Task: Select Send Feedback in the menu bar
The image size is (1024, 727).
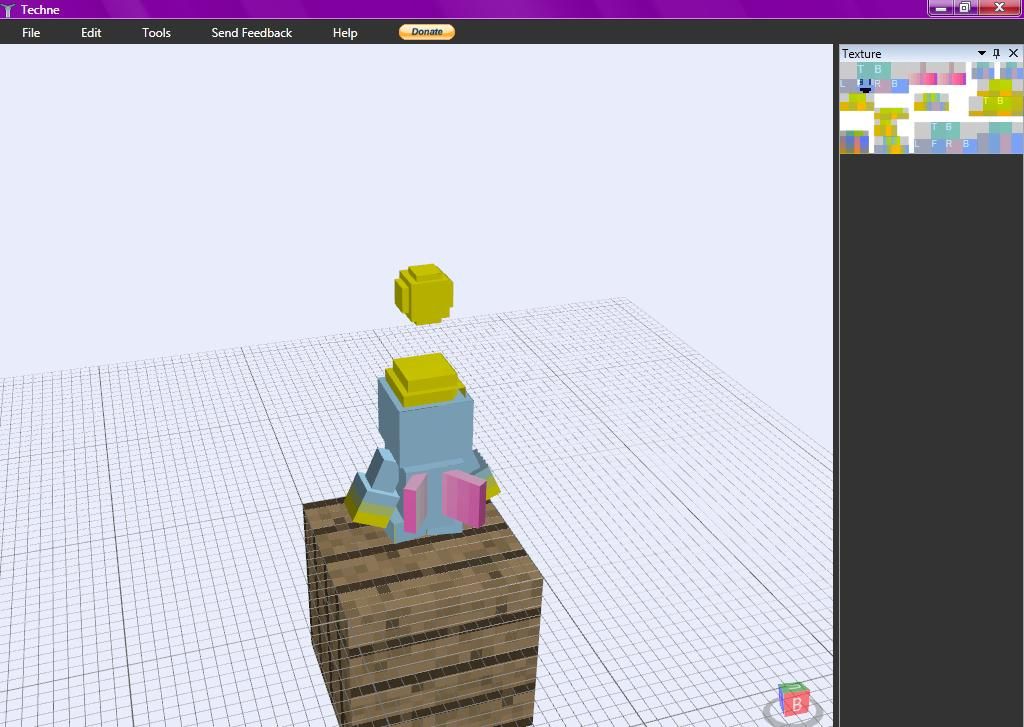Action: (251, 33)
